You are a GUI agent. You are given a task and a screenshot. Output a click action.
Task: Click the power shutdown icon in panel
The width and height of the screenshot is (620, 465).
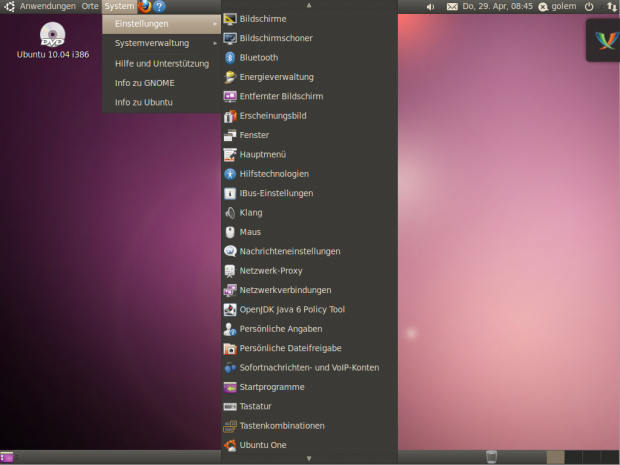click(x=589, y=6)
